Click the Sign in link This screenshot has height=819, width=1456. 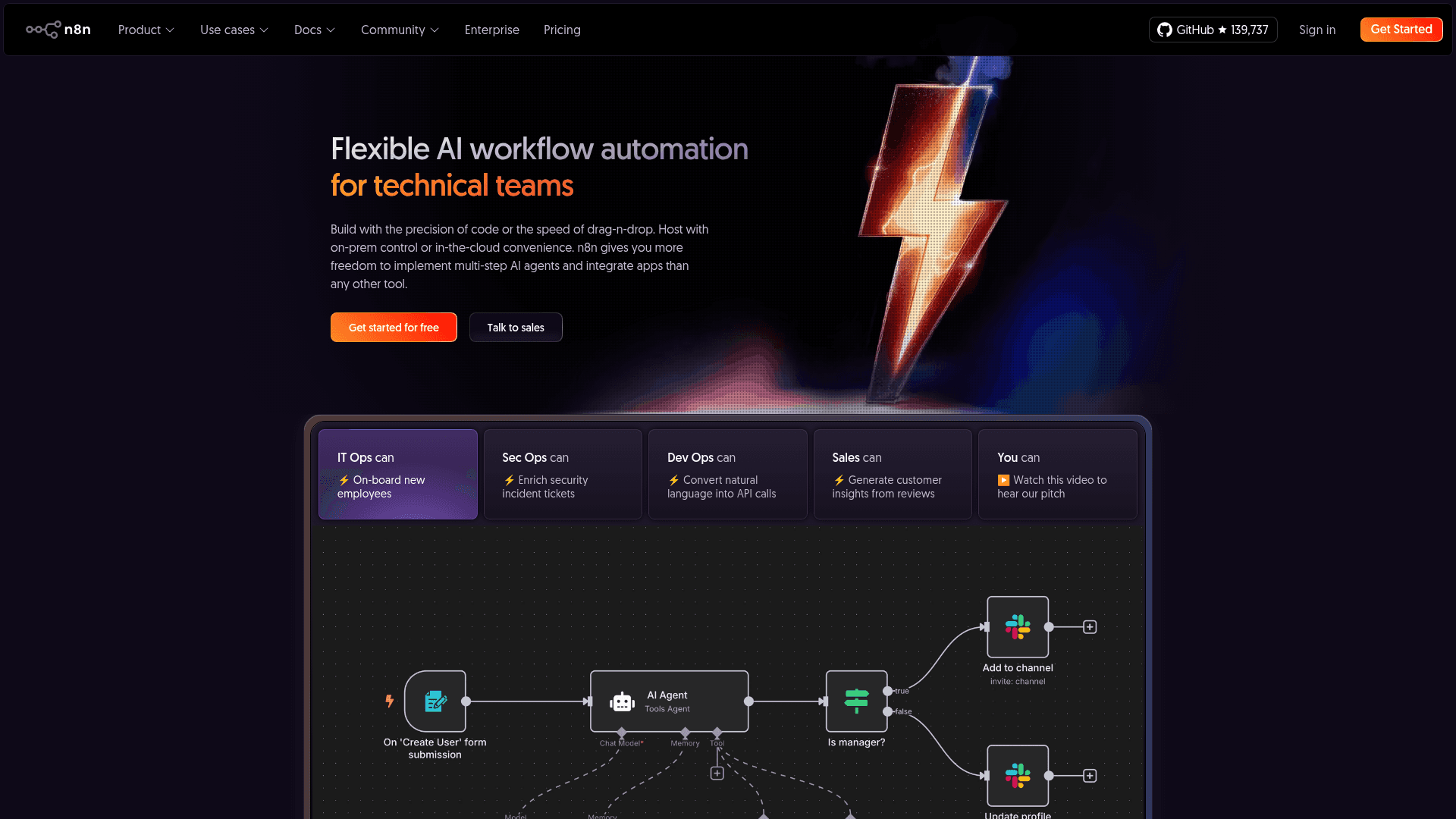pos(1316,30)
